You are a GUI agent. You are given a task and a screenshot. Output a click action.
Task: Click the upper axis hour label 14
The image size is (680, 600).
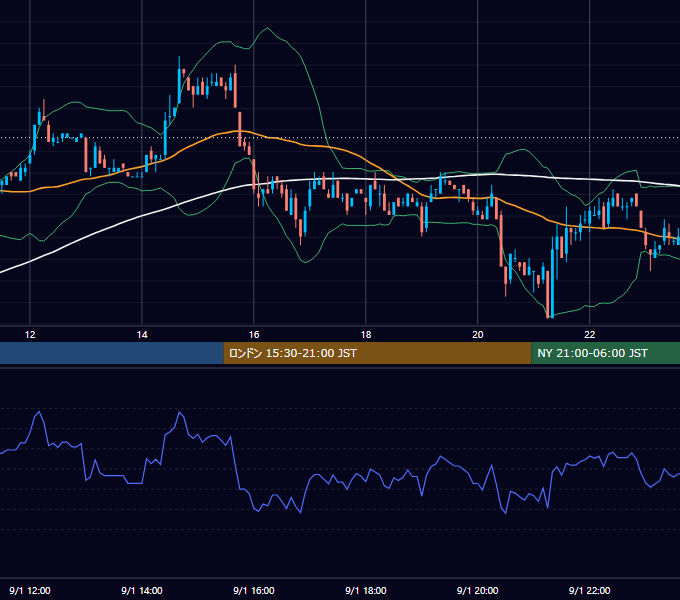[142, 335]
